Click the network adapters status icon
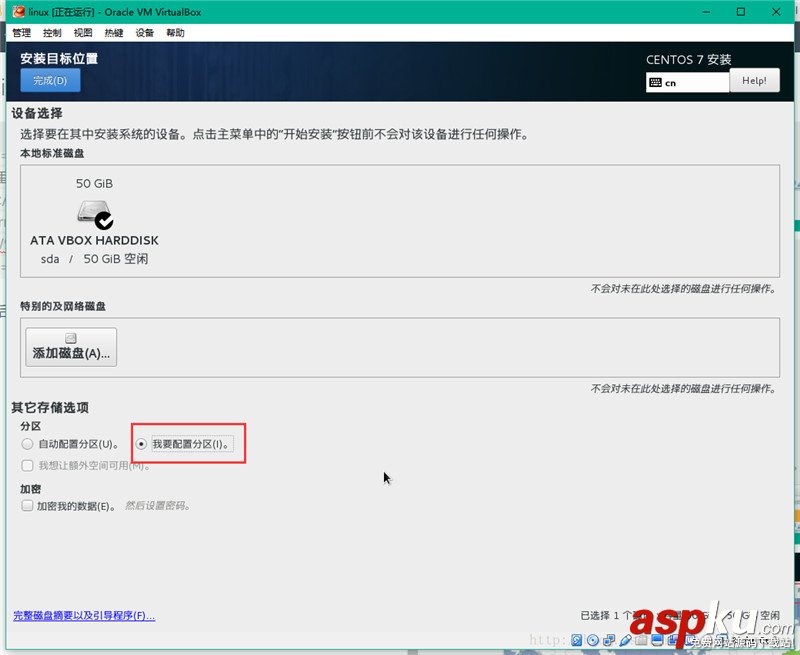This screenshot has height=655, width=800. point(609,640)
